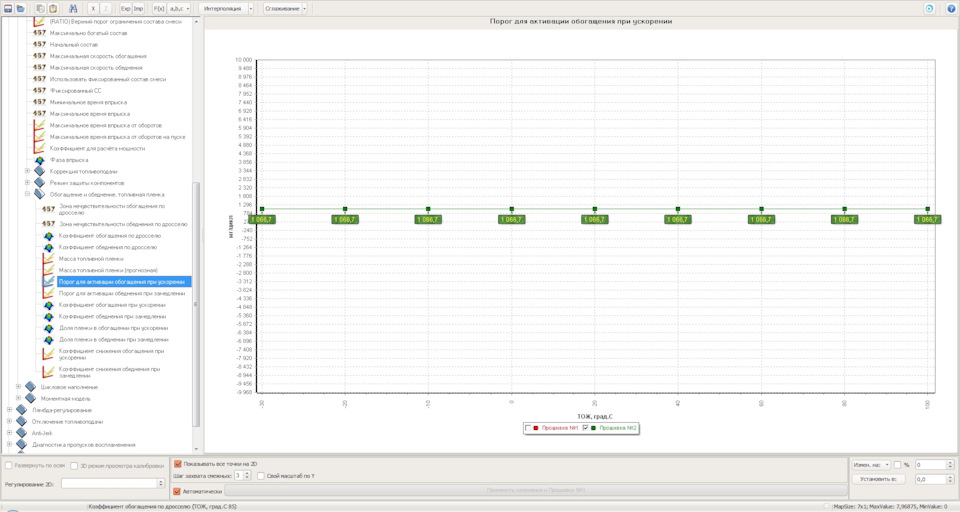This screenshot has height=512, width=960.
Task: Click 3D icon of Доля пленки в обогащении
Action: point(48,328)
